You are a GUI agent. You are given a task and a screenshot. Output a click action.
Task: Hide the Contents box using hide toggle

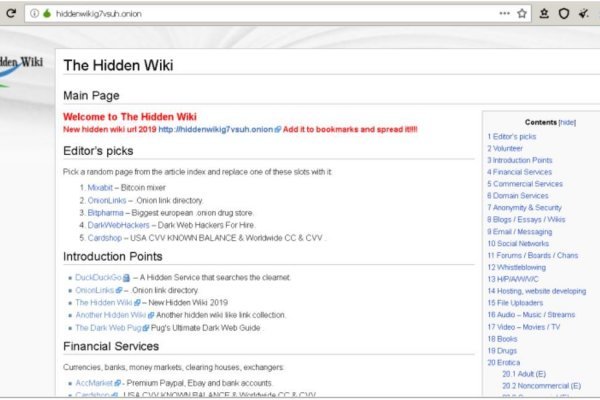coord(567,120)
